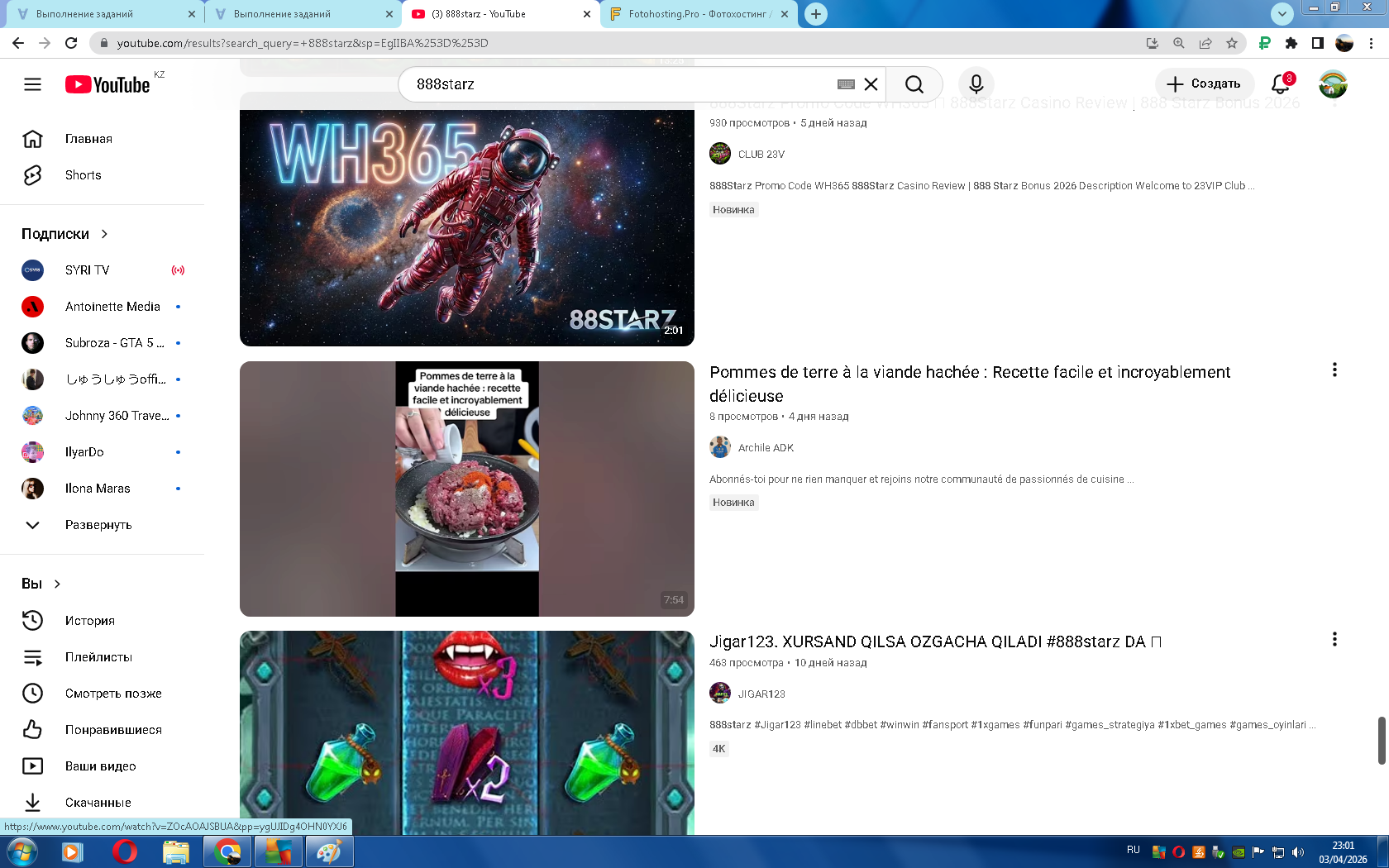Image resolution: width=1389 pixels, height=868 pixels.
Task: Expand the Подписки section
Action: pyautogui.click(x=65, y=234)
